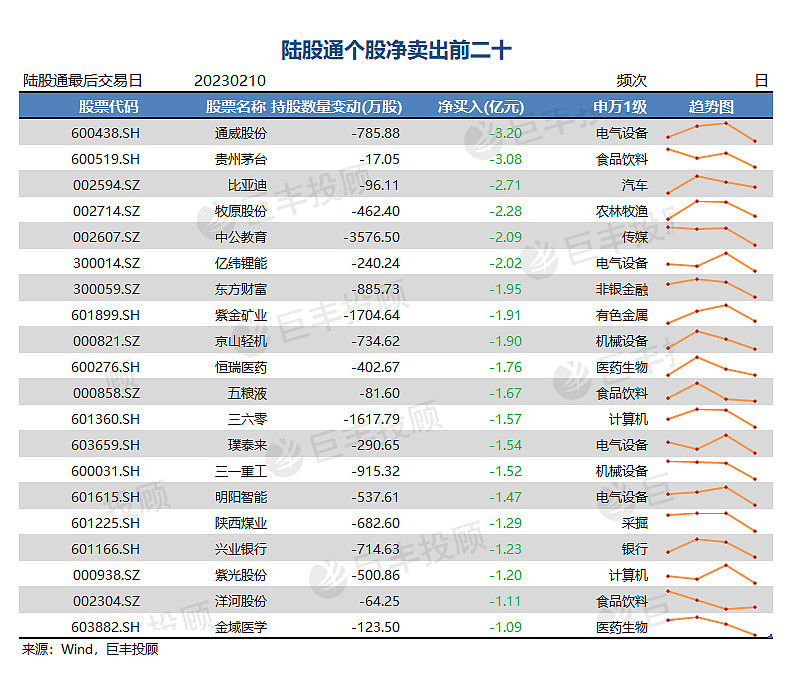Click the date value 20230210

(x=230, y=81)
